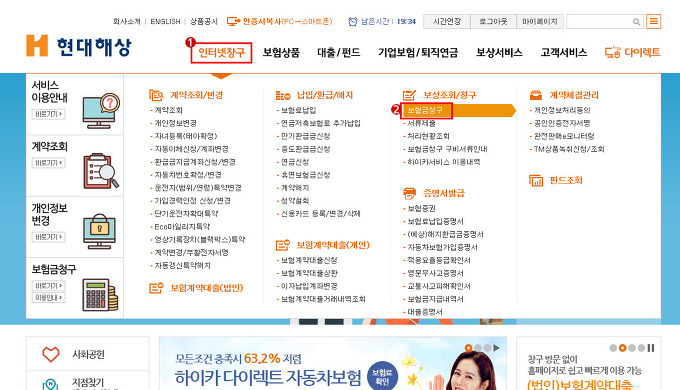Viewport: 680px width, 390px height.
Task: Open 보험금지급내역서 menu item
Action: (435, 299)
